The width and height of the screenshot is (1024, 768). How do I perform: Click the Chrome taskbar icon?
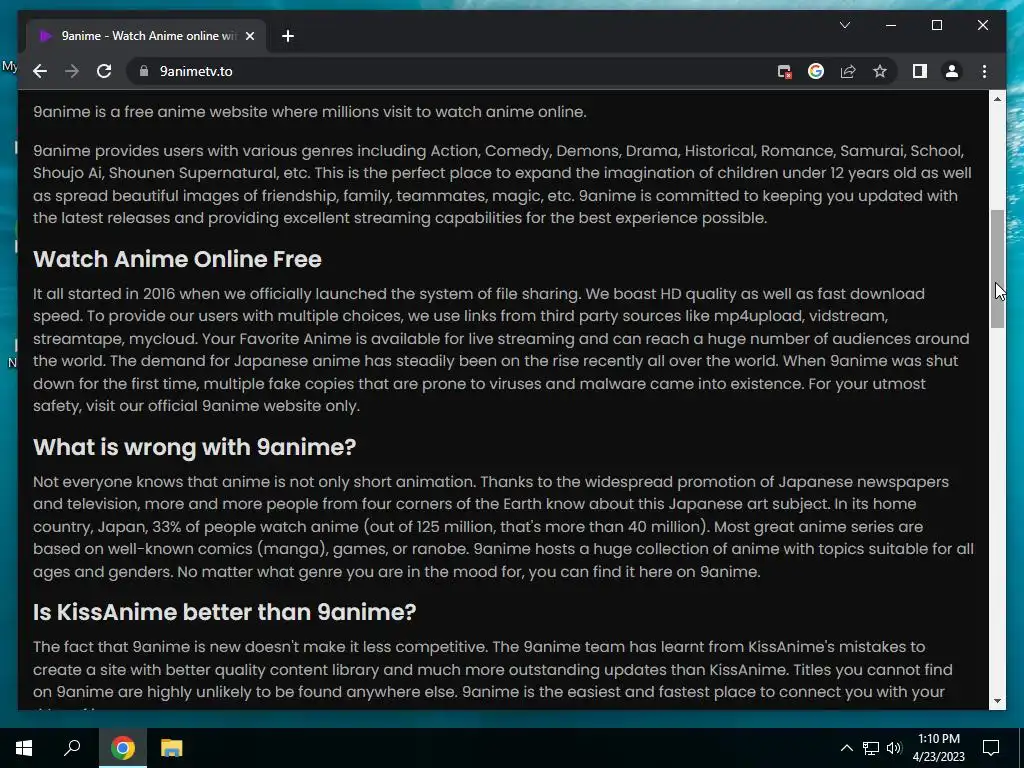[x=122, y=748]
